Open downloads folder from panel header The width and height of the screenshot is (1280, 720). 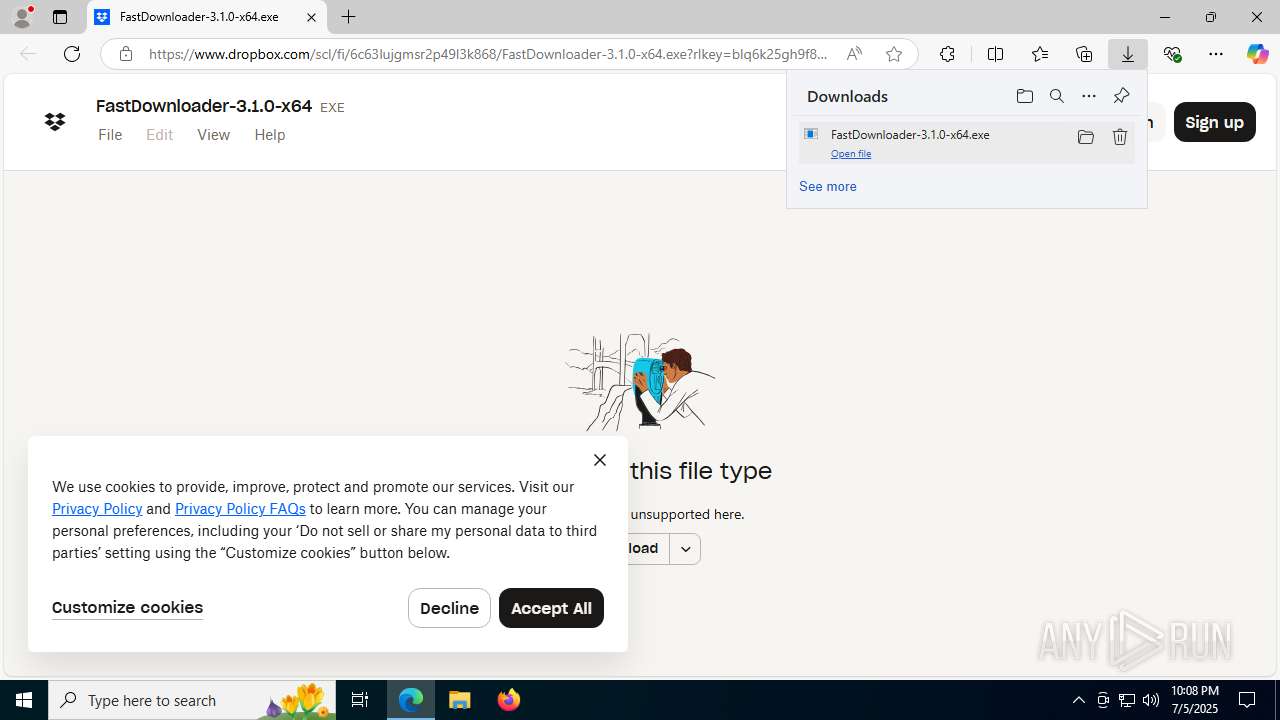click(1024, 96)
